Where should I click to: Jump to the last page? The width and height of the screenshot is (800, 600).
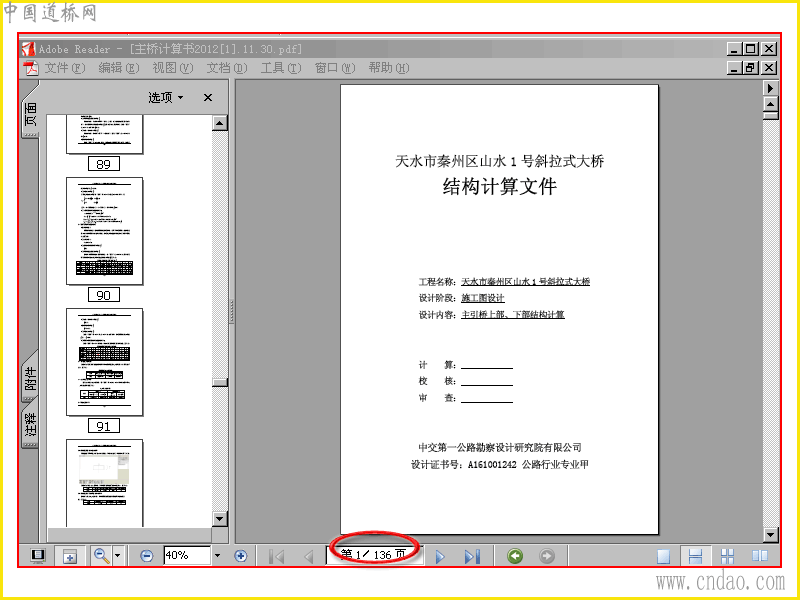click(x=472, y=557)
